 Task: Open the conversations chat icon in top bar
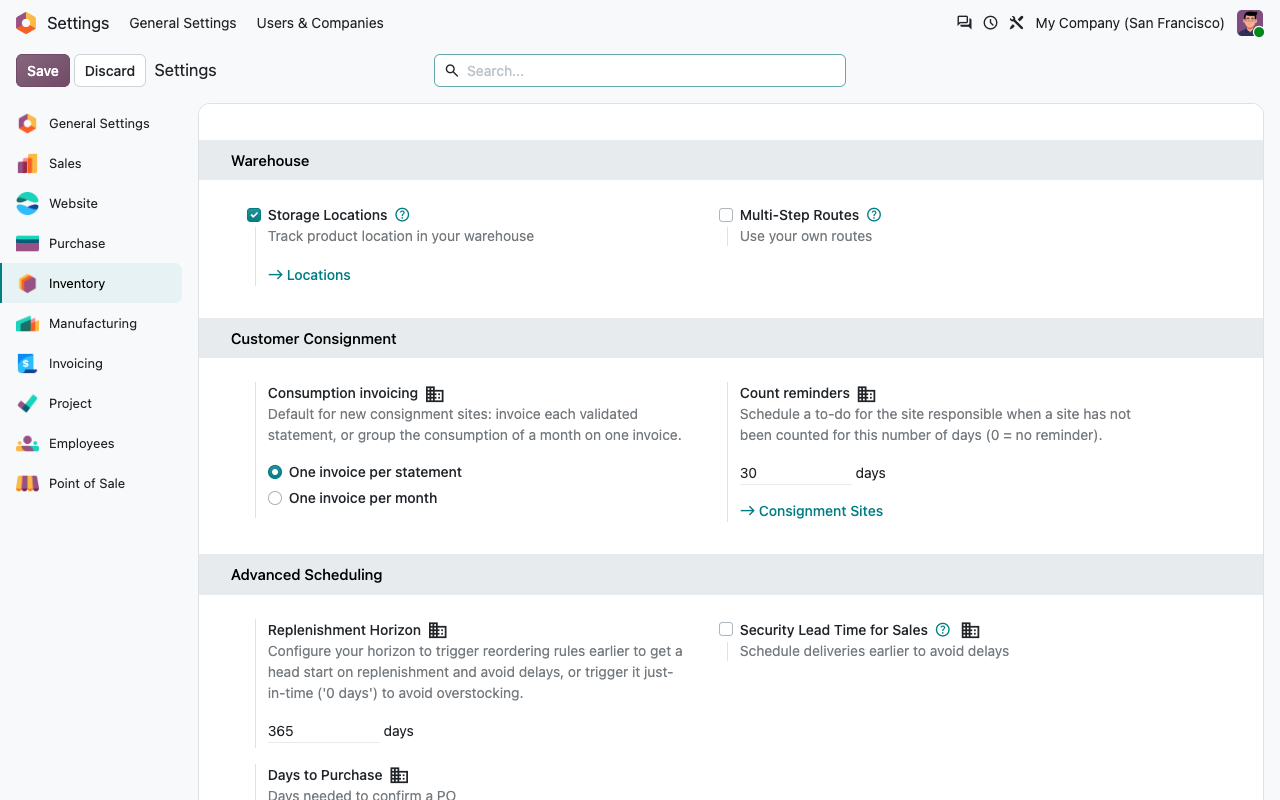(x=964, y=22)
